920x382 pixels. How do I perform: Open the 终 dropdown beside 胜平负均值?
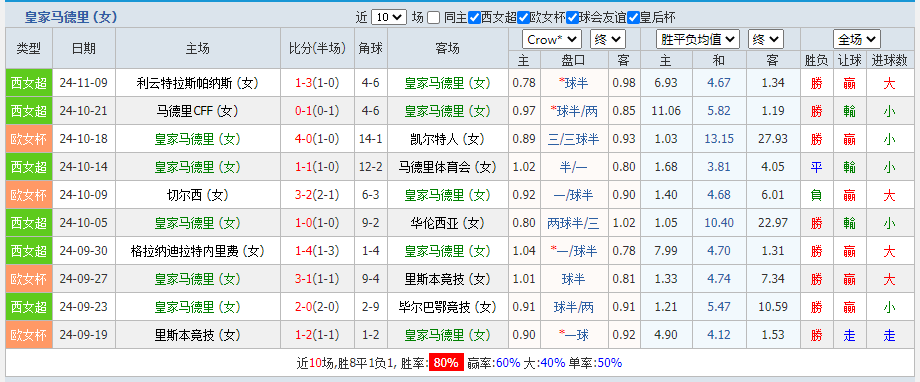click(766, 40)
